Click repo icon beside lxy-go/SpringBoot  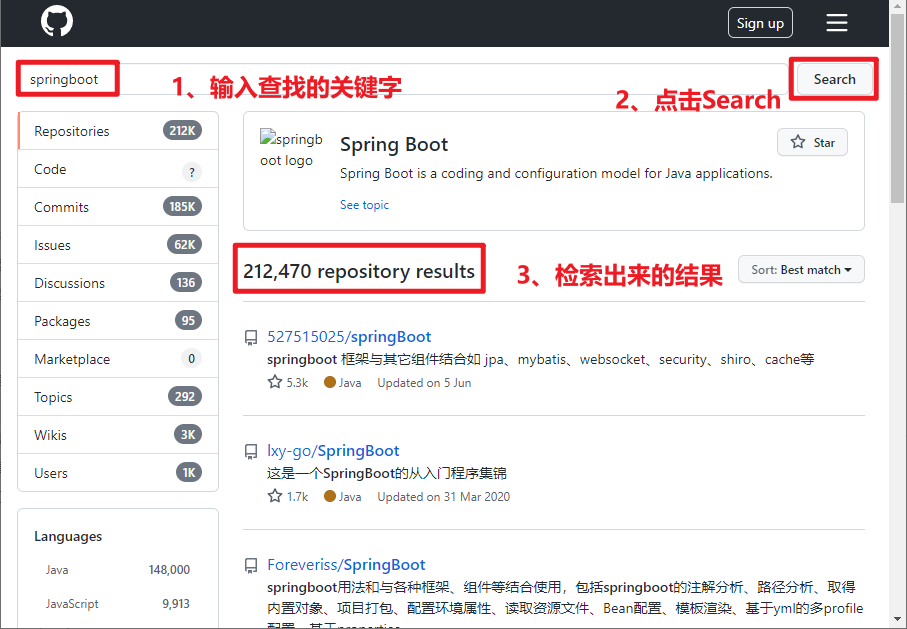tap(250, 452)
